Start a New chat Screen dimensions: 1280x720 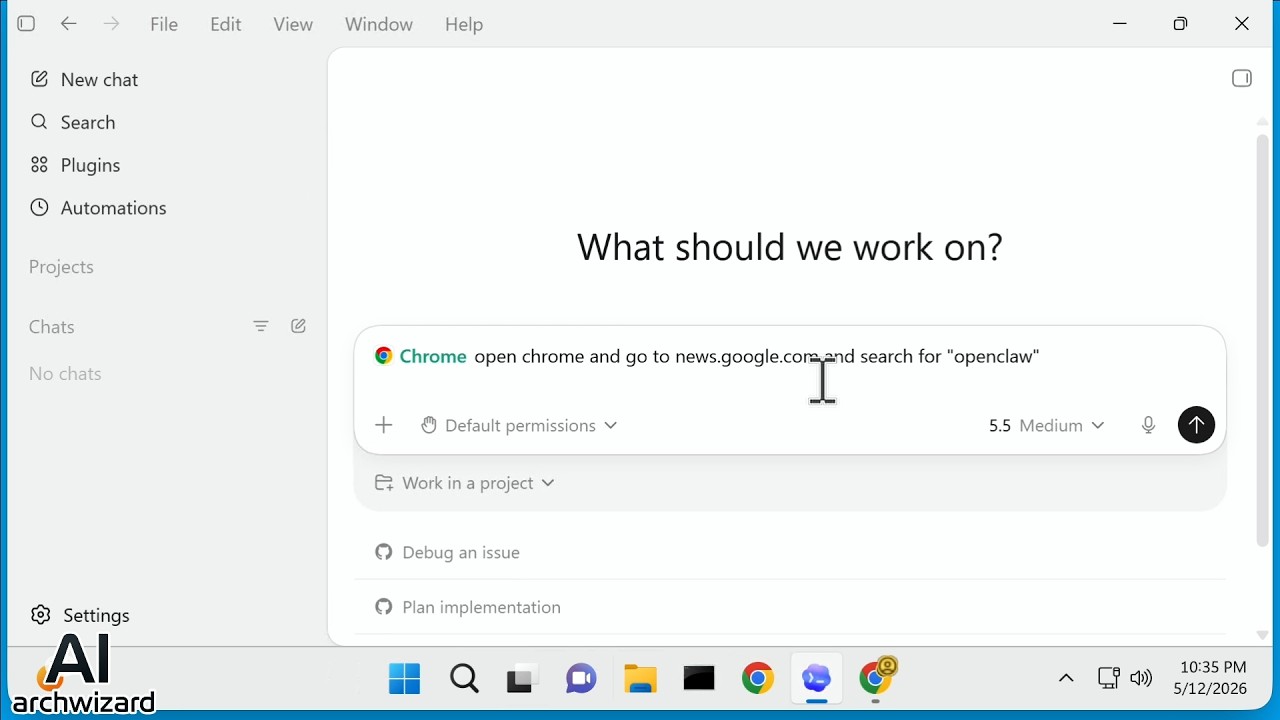(84, 79)
